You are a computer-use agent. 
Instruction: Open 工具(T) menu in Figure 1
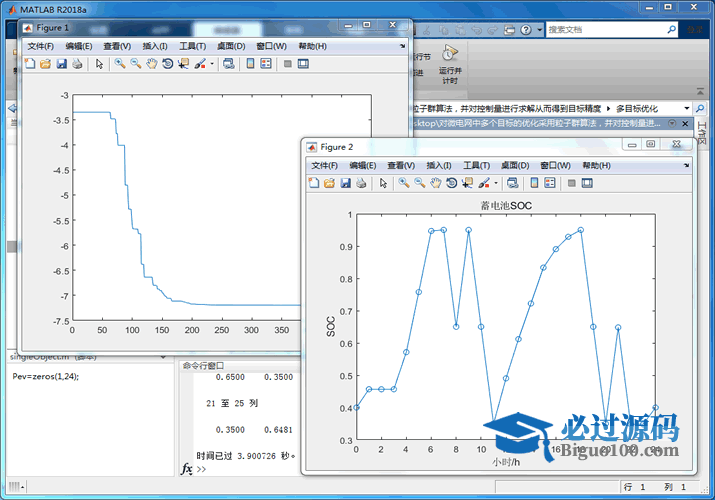[x=192, y=46]
